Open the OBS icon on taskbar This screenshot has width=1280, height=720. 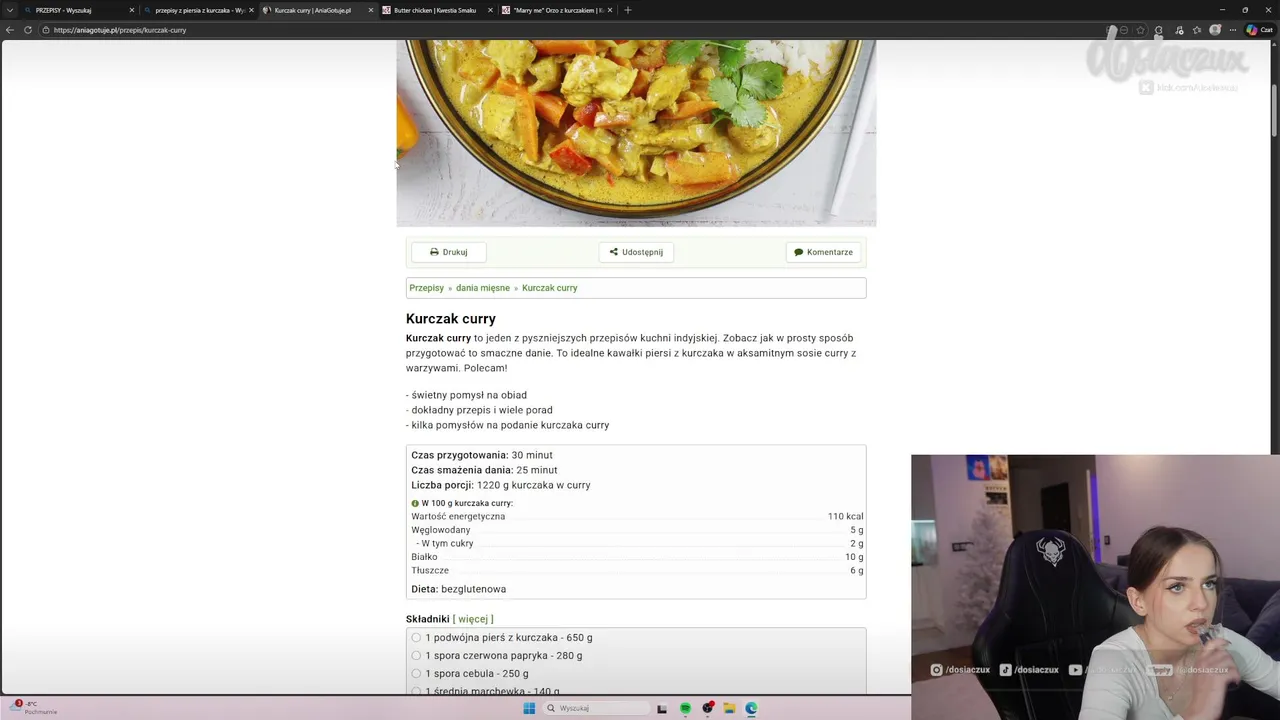coord(707,708)
